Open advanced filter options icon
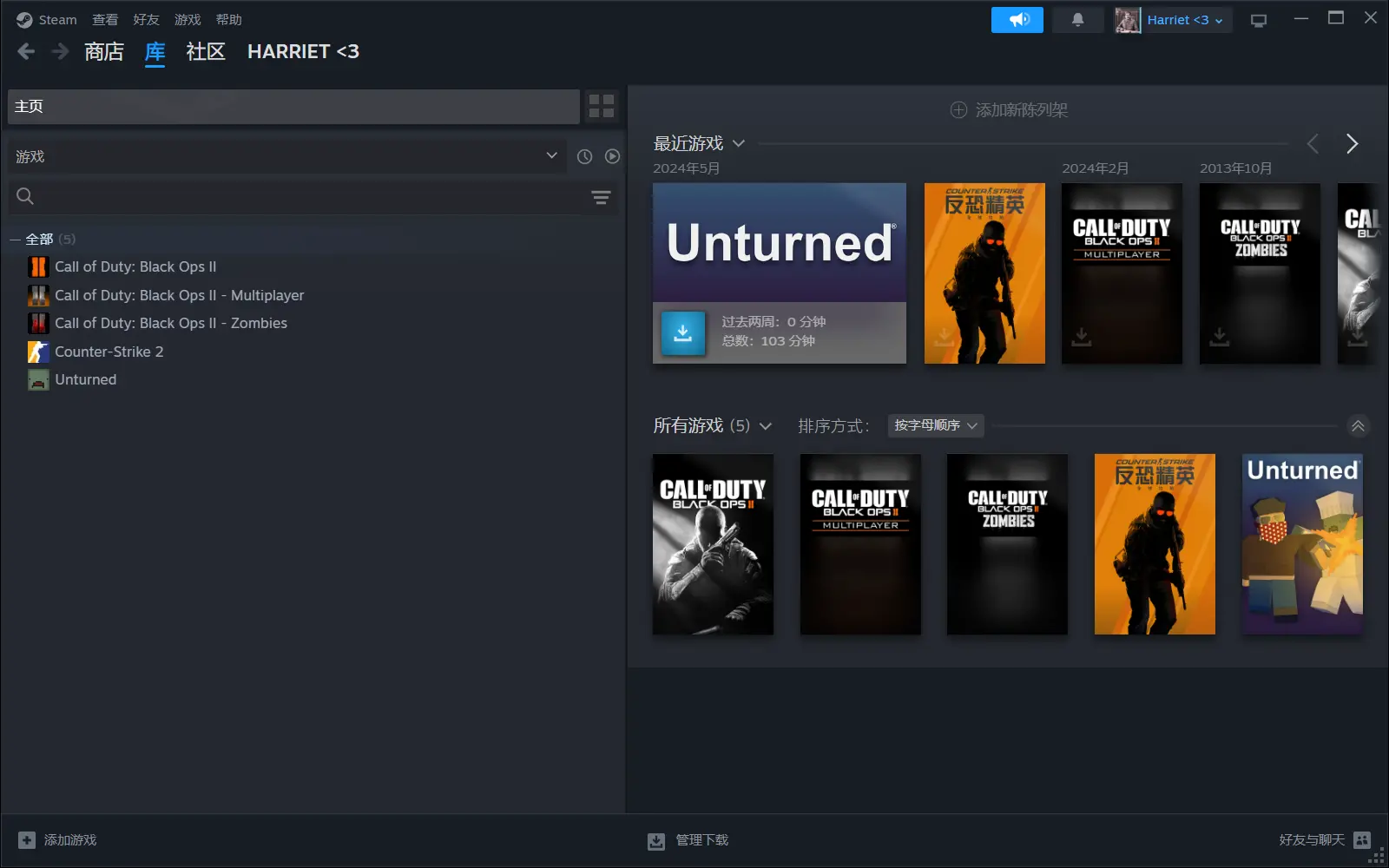The image size is (1389, 868). (x=601, y=197)
